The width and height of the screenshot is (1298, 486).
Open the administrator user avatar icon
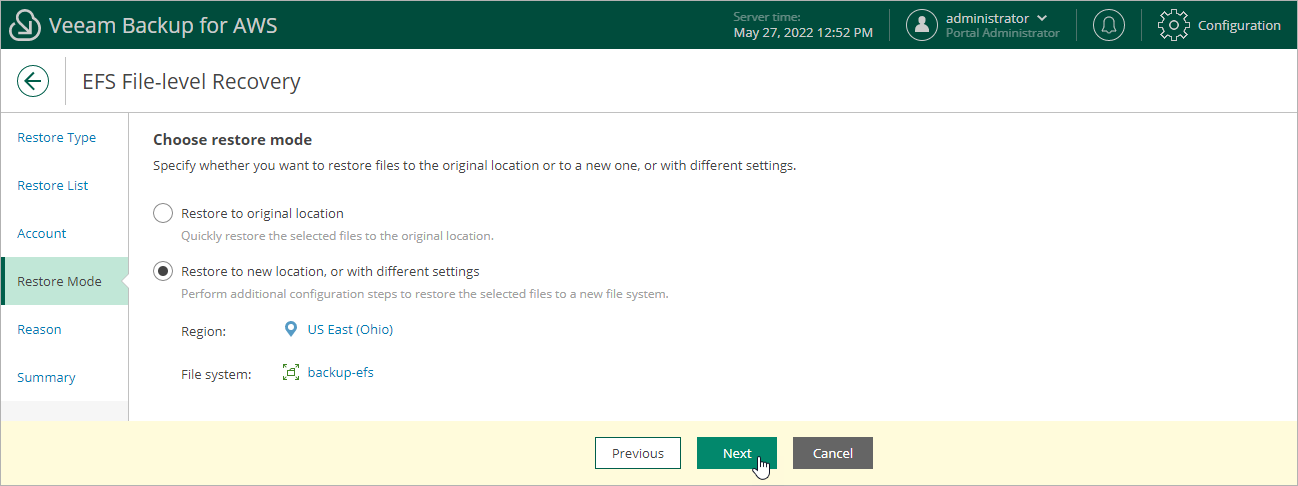tap(921, 25)
